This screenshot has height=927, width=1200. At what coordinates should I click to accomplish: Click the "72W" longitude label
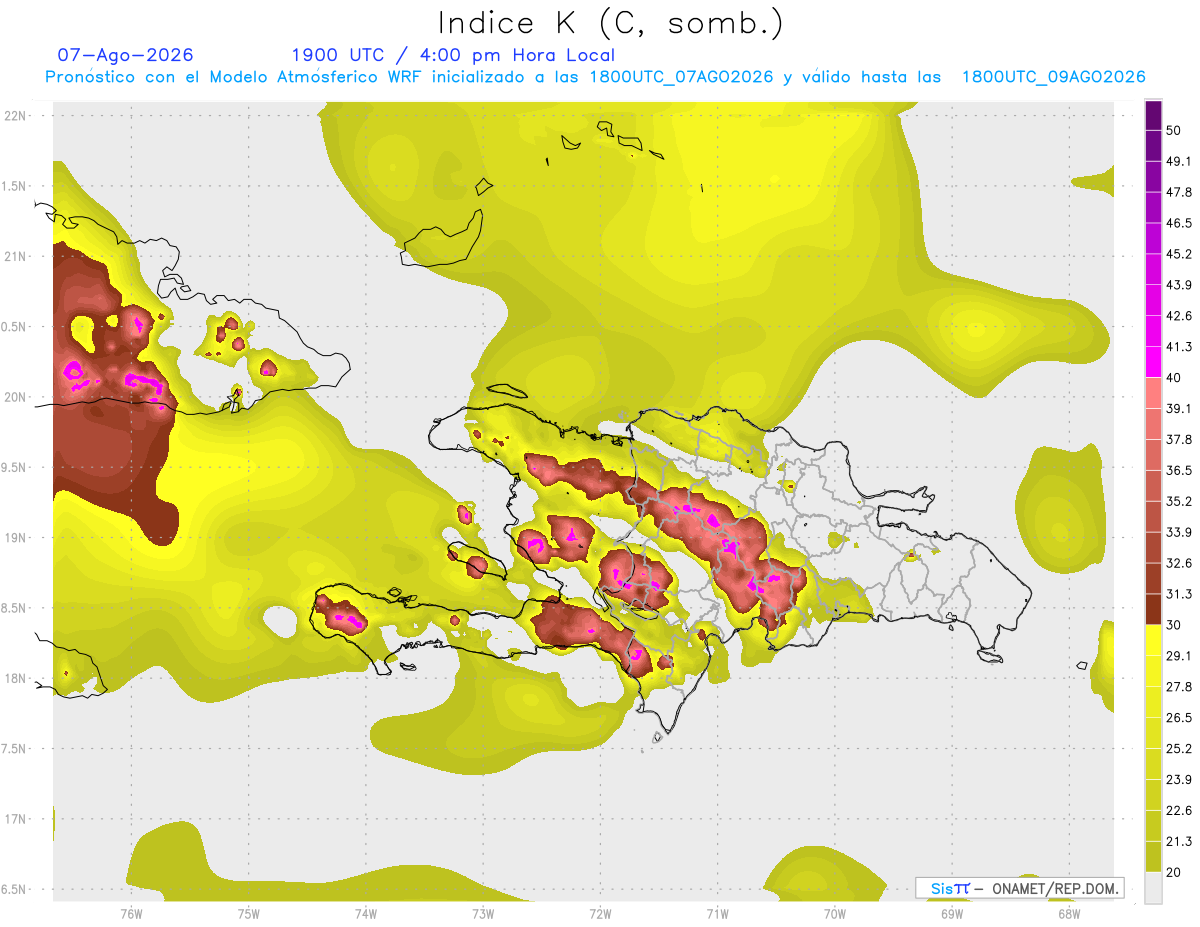click(600, 913)
